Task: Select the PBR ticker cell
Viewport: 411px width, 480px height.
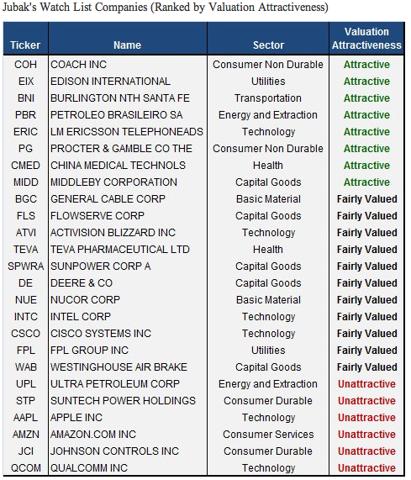Action: click(25, 115)
